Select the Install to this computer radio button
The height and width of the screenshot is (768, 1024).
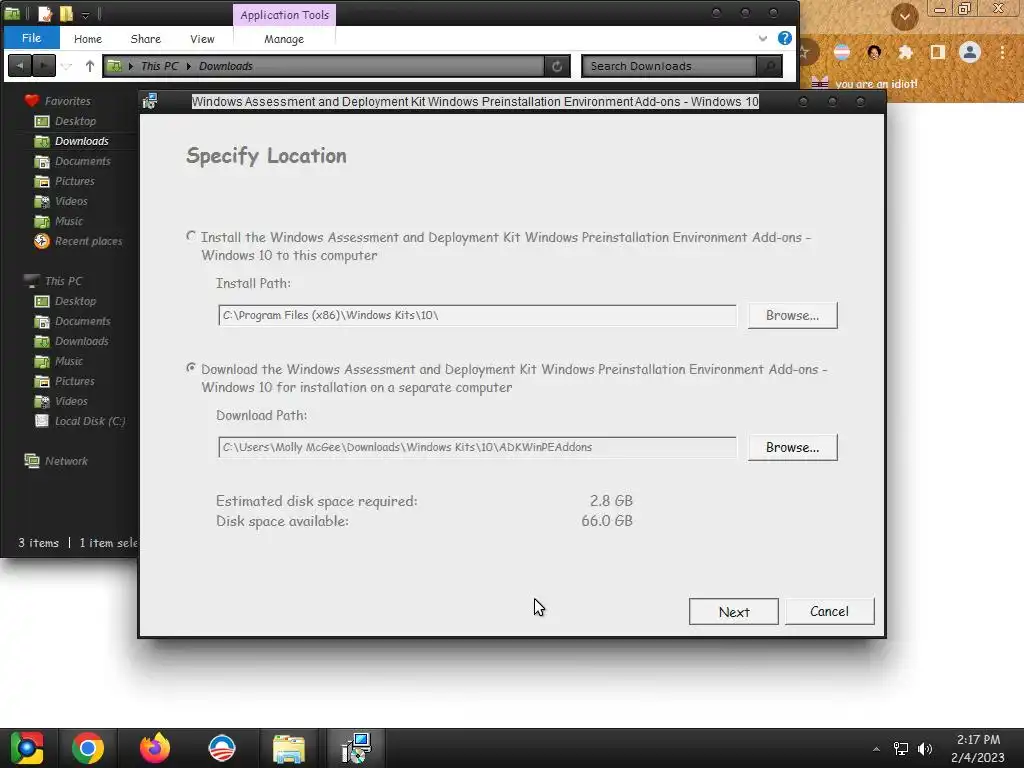(x=191, y=236)
